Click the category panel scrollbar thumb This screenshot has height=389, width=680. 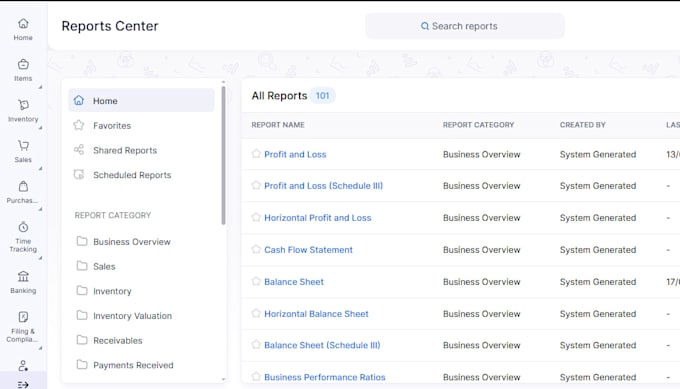223,155
